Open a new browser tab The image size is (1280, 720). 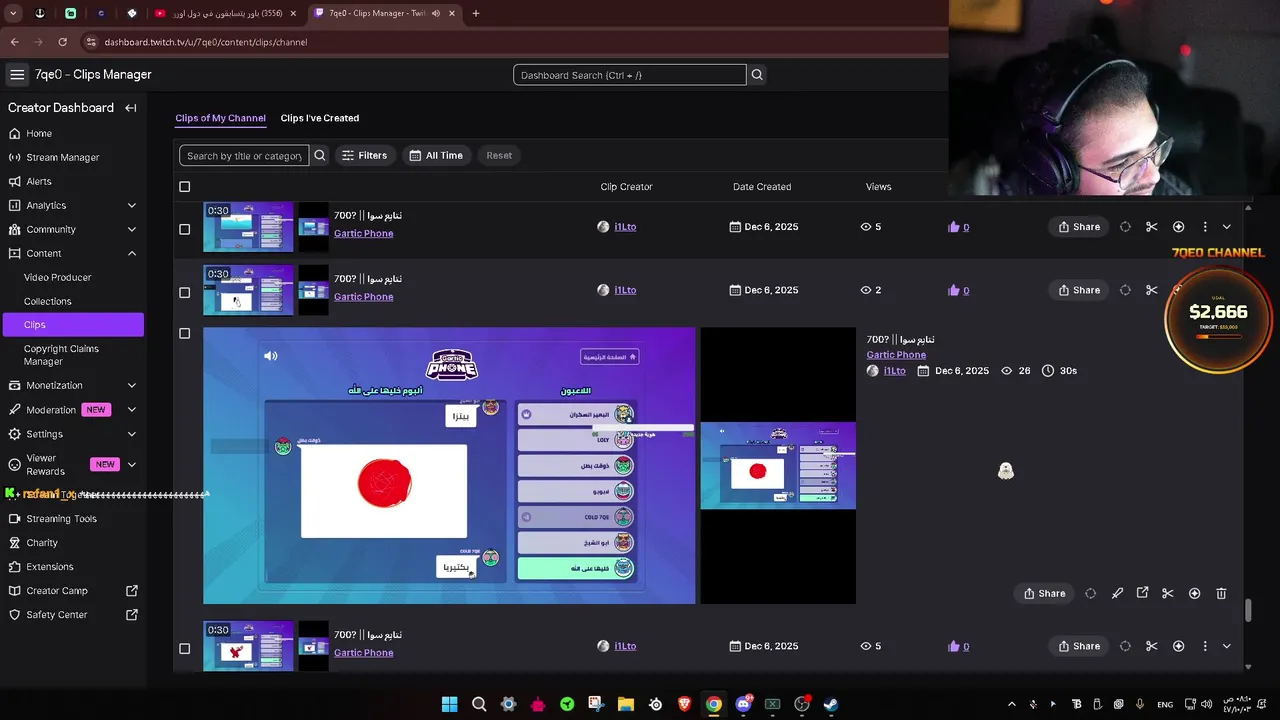click(476, 13)
